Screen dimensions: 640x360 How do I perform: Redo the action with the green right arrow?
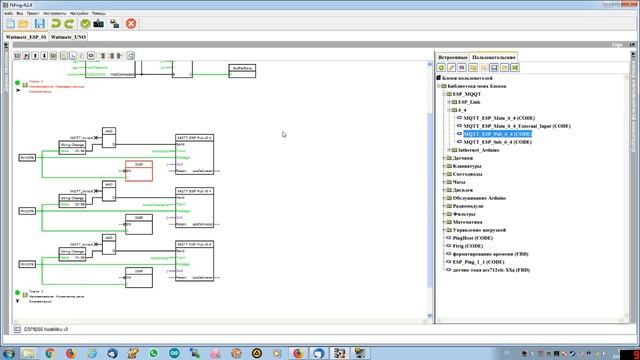click(x=69, y=24)
